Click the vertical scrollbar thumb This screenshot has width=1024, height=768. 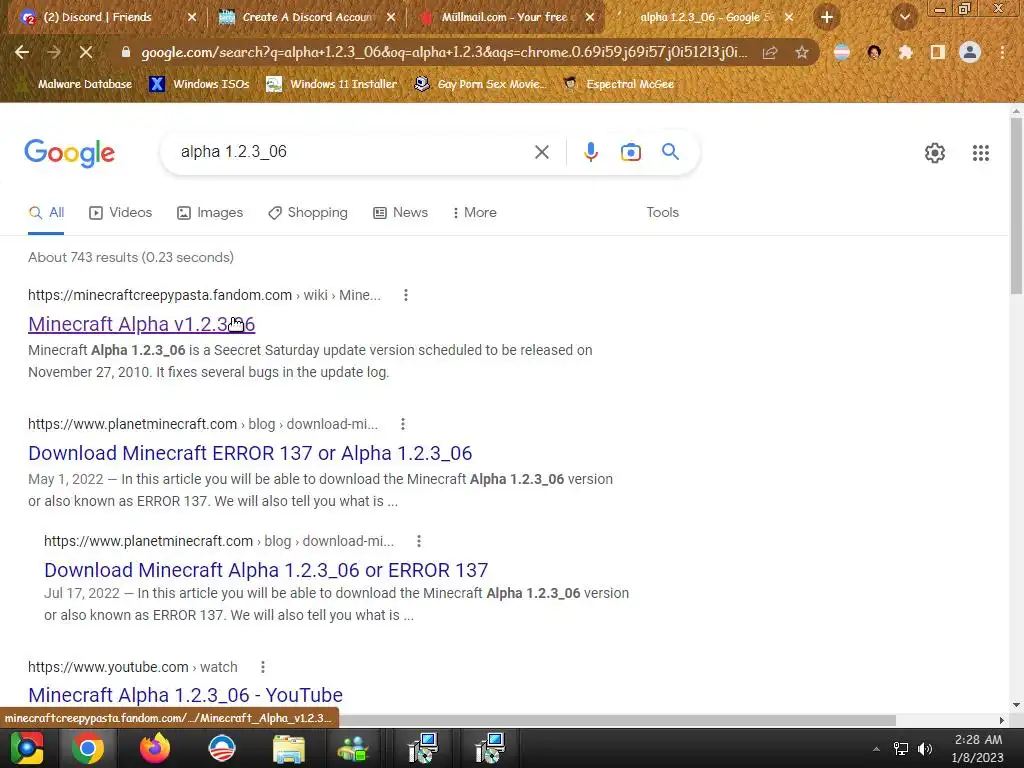tap(1016, 206)
